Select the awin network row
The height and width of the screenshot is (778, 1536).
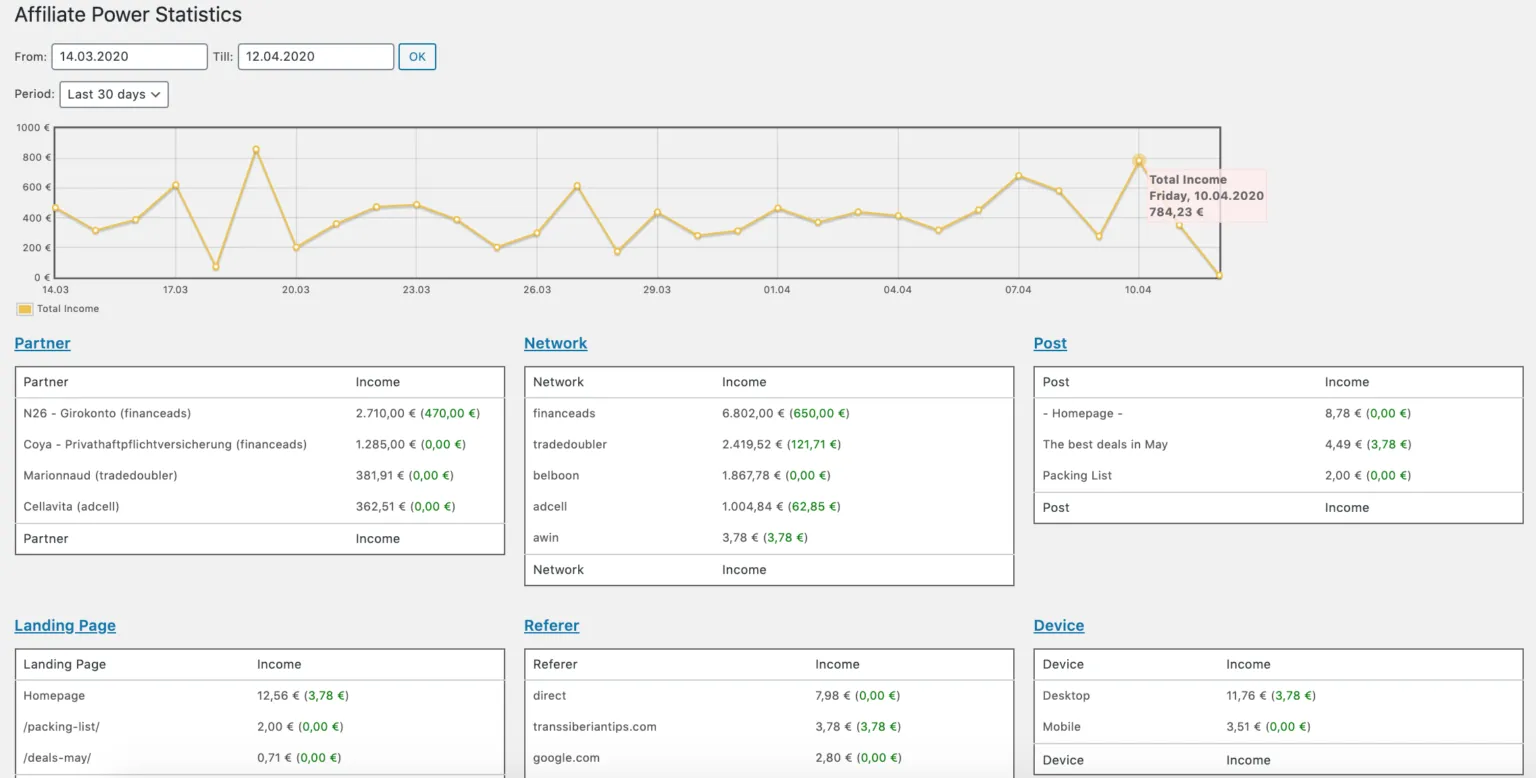[769, 537]
